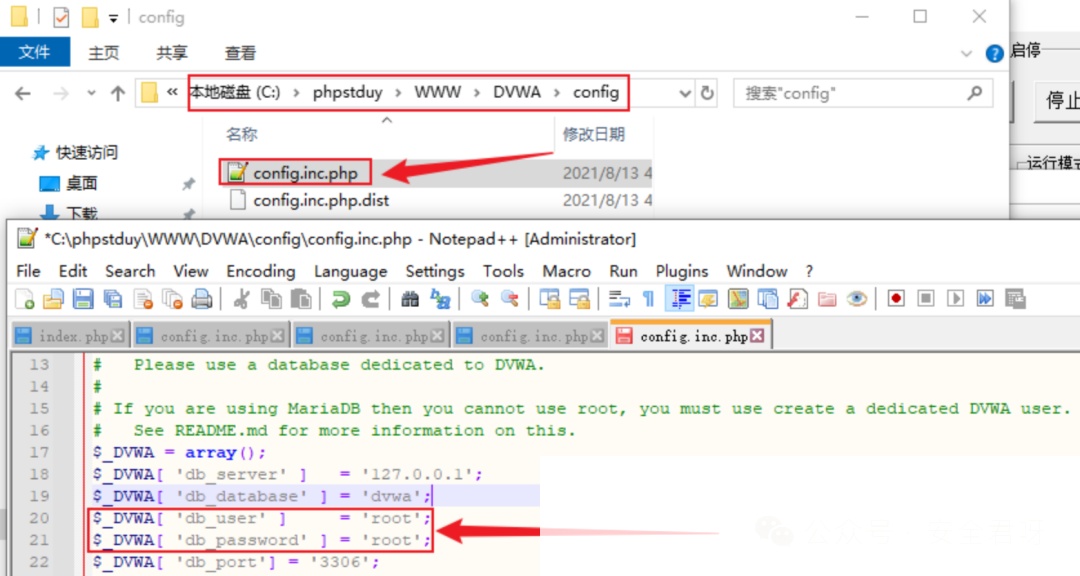Viewport: 1080px width, 576px height.
Task: Select 桌面 in the Explorer sidebar
Action: click(x=81, y=183)
